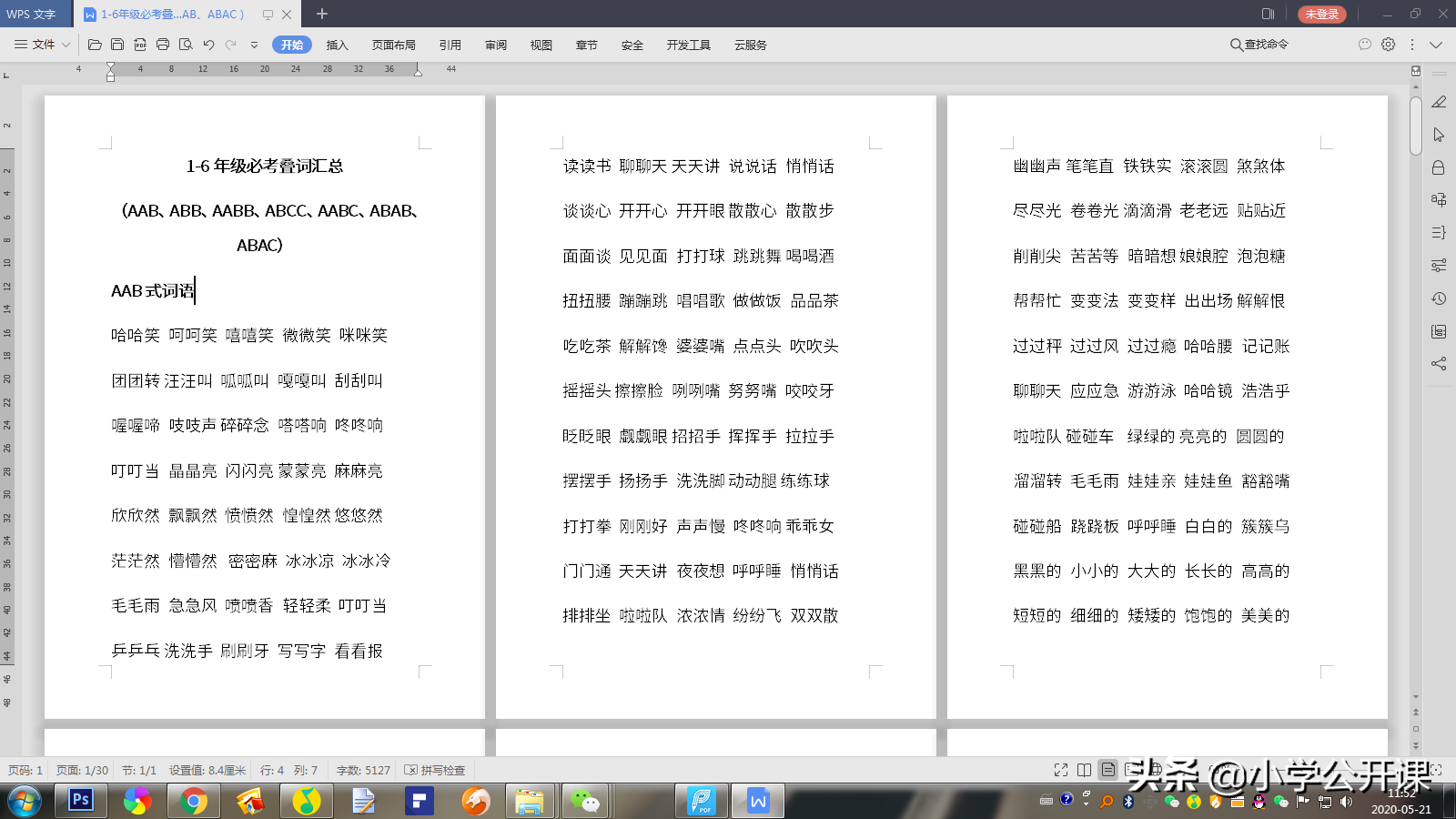
Task: Open a file with the folder icon
Action: (x=95, y=45)
